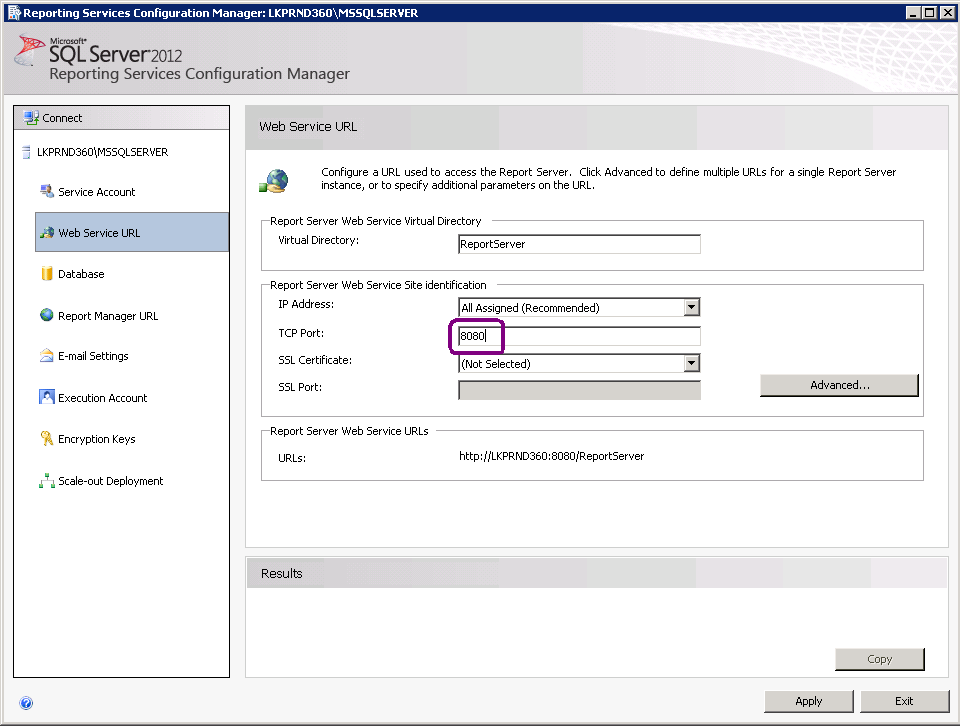Click the SSL Certificate: label
The height and width of the screenshot is (726, 960).
(x=315, y=360)
